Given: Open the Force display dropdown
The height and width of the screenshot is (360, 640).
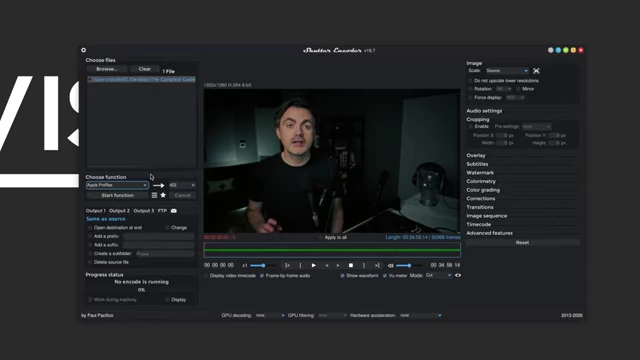Looking at the screenshot, I should [515, 98].
